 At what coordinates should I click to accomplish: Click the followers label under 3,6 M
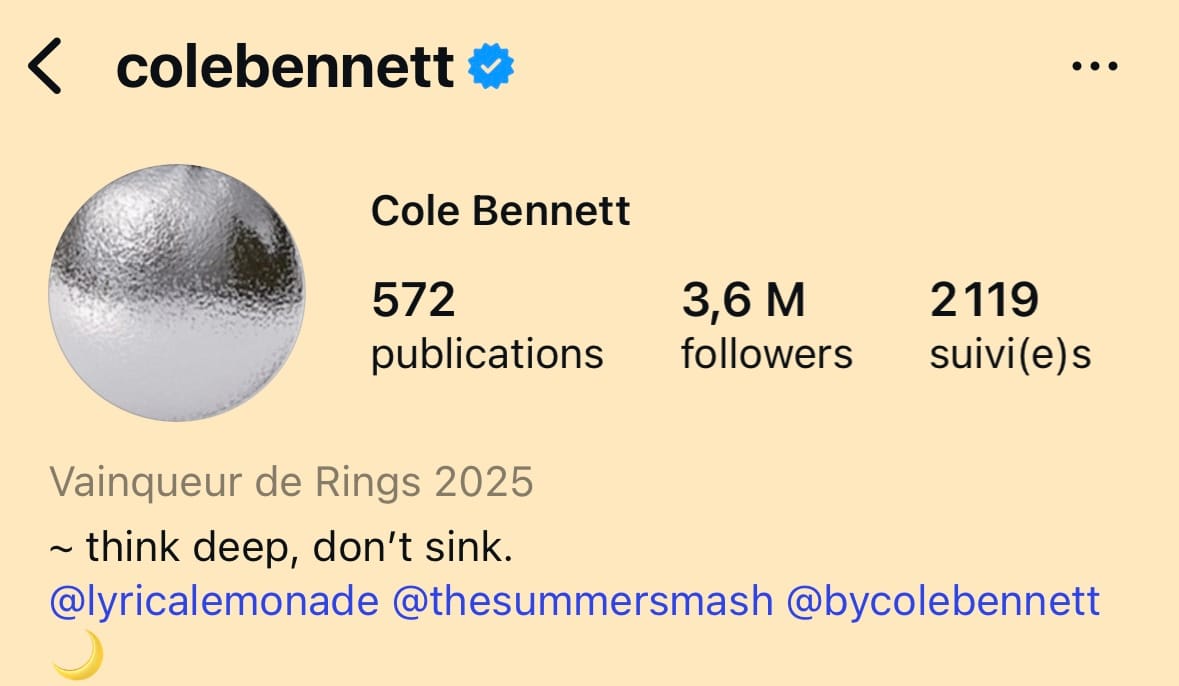point(766,352)
